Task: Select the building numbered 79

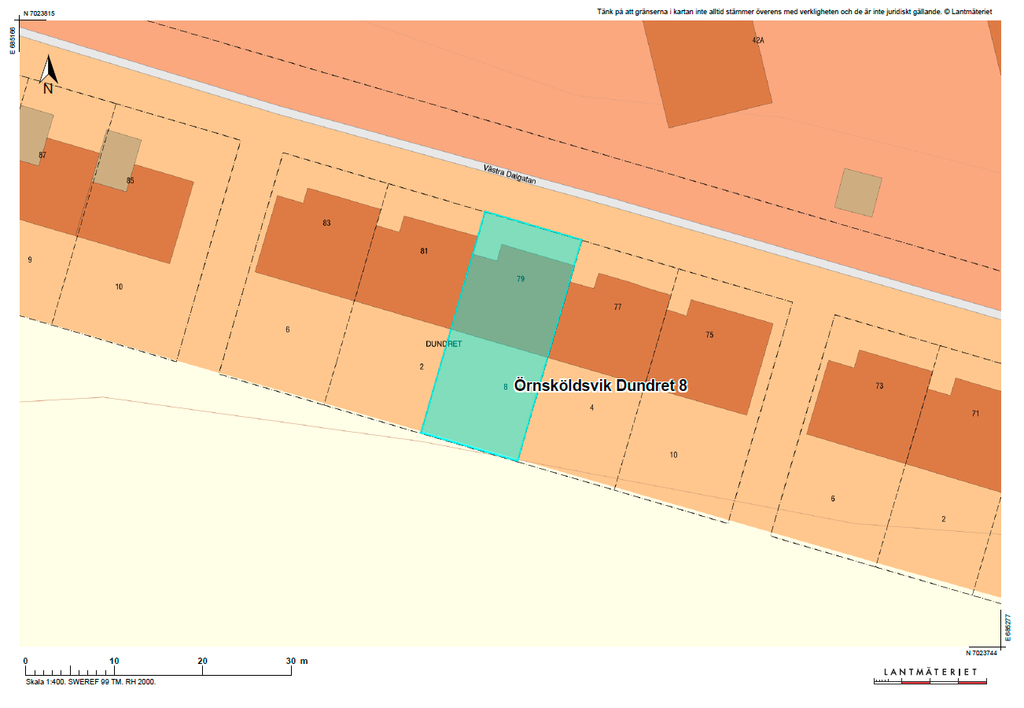Action: point(520,279)
